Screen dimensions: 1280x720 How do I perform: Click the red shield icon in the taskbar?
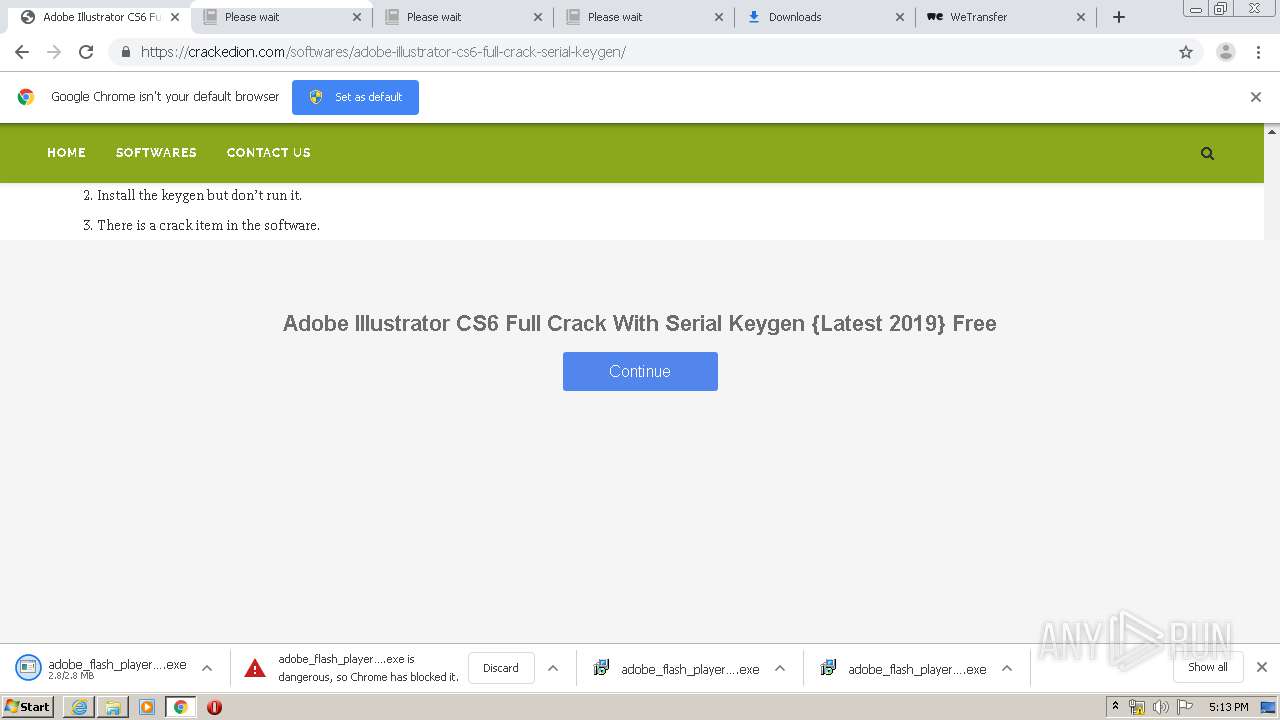pos(214,707)
